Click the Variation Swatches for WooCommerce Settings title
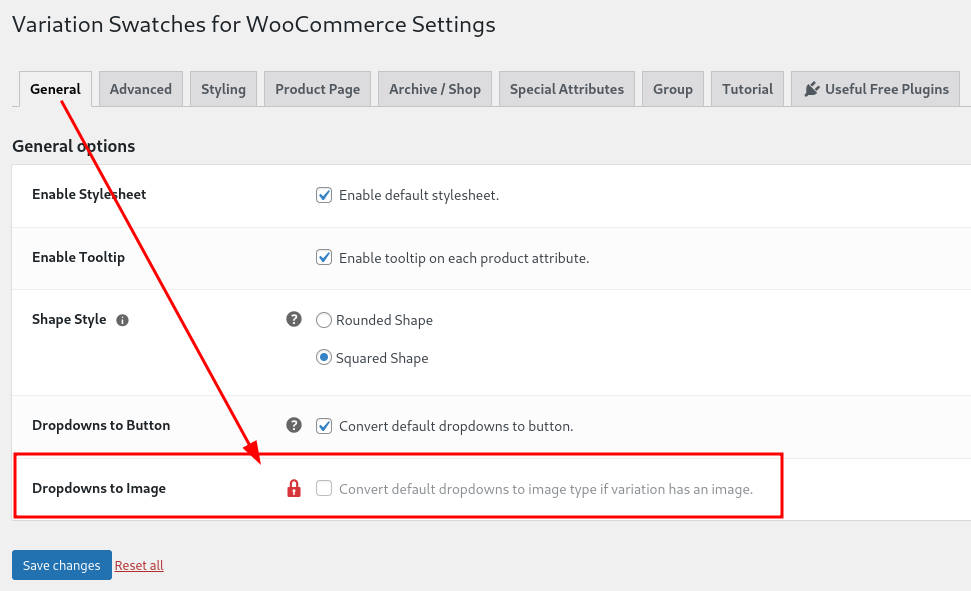 (254, 25)
